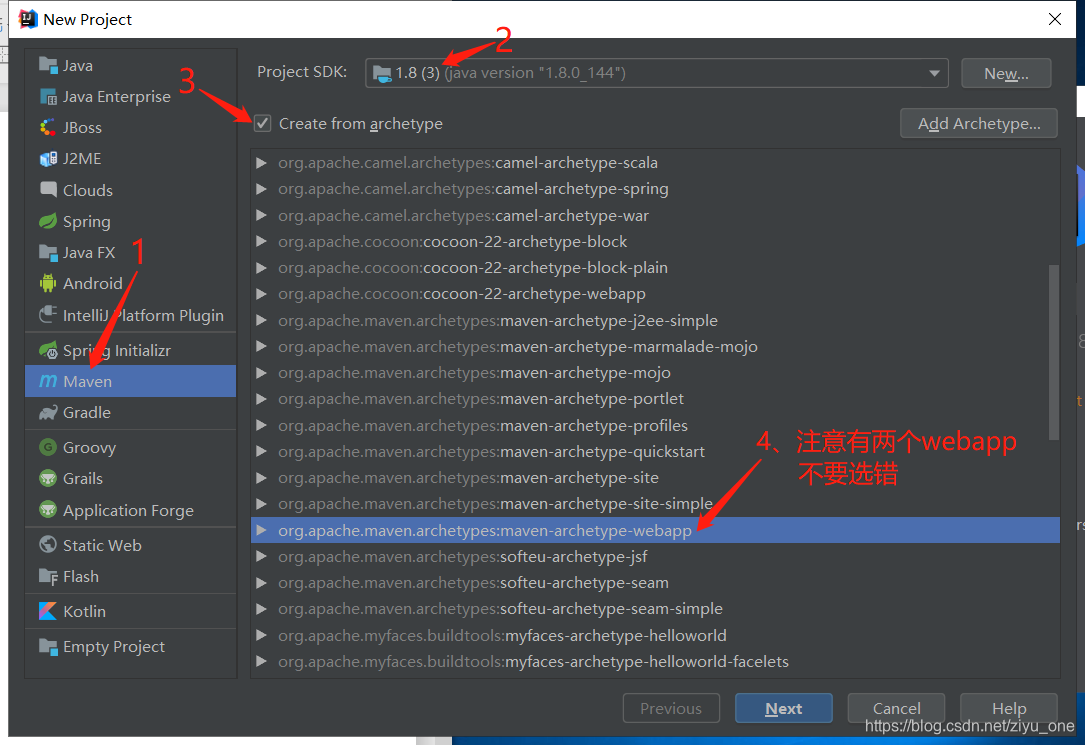This screenshot has width=1085, height=745.
Task: Close the New Project dialog
Action: 1055,19
